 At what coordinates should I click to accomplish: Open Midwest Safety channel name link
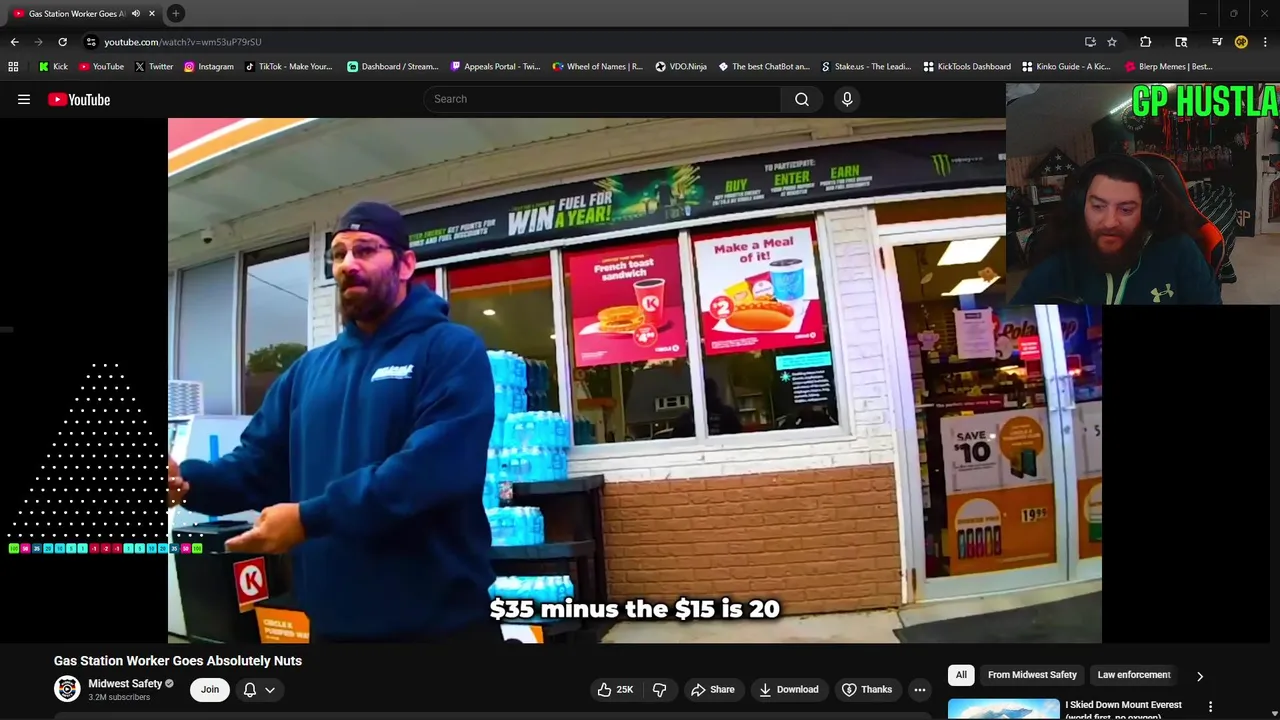point(125,683)
